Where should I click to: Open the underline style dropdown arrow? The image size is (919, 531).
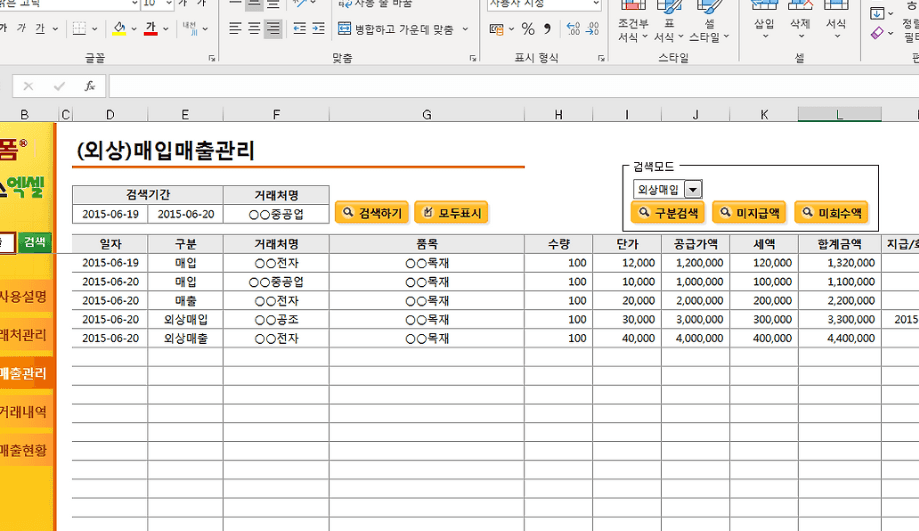pos(55,28)
